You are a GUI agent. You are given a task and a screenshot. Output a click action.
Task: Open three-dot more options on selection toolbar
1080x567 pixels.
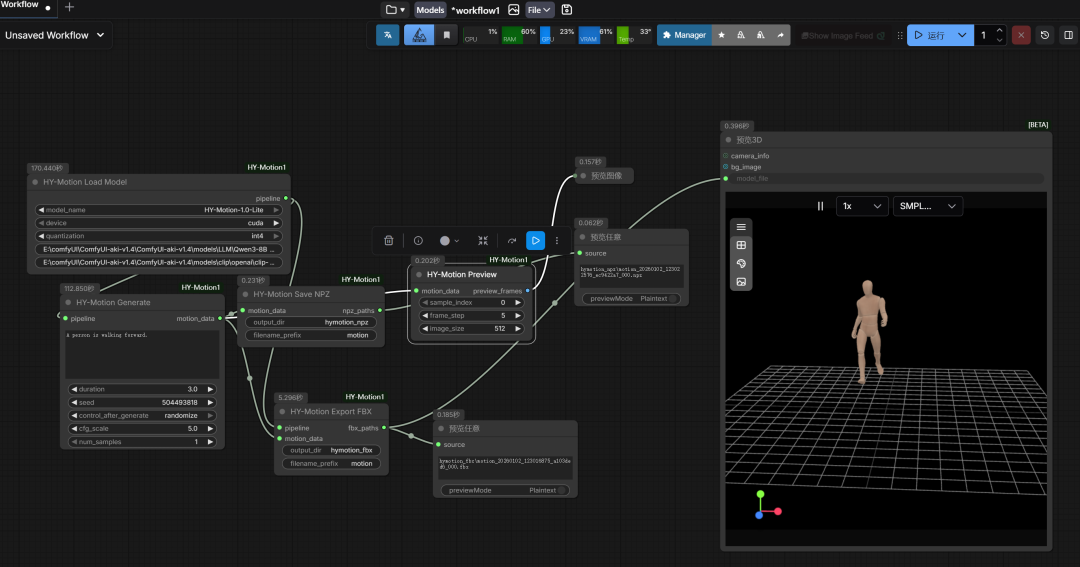pyautogui.click(x=557, y=240)
